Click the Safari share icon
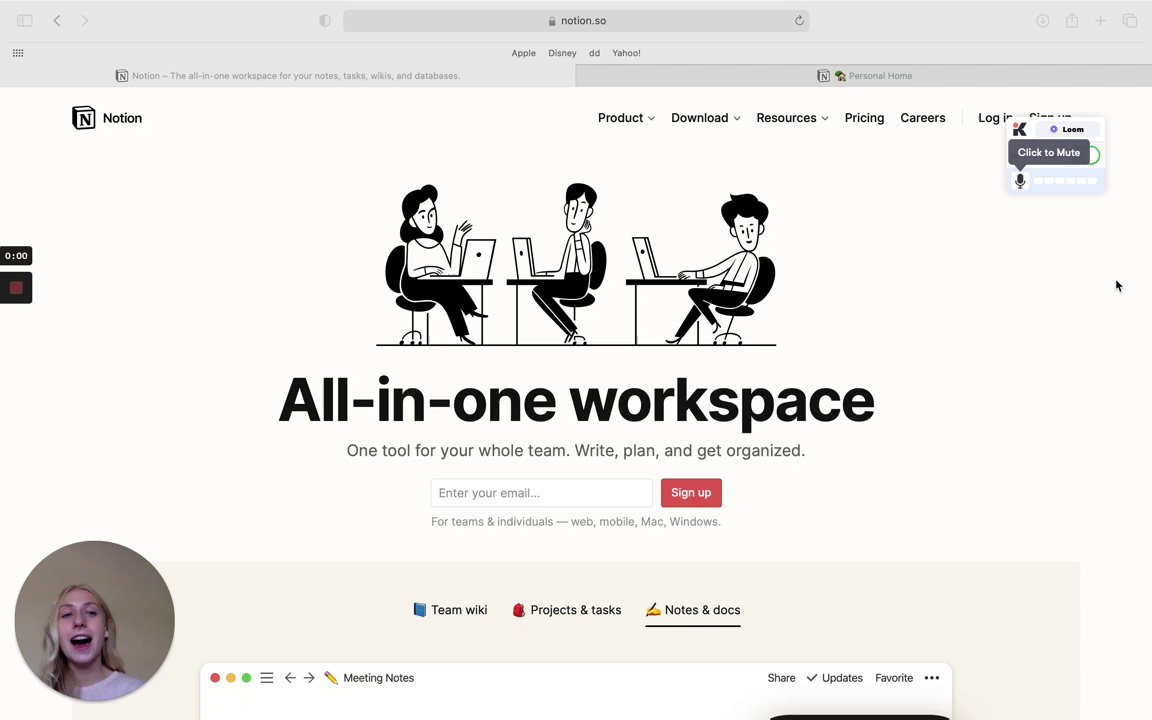The image size is (1152, 720). click(1072, 21)
